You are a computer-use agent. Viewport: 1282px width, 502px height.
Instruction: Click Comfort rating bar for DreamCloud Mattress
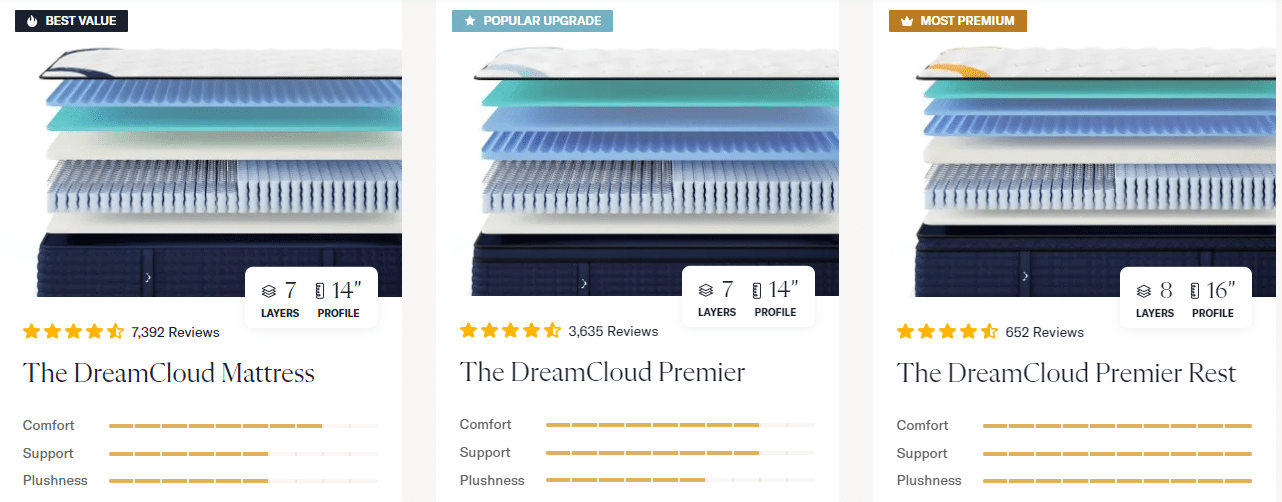243,426
